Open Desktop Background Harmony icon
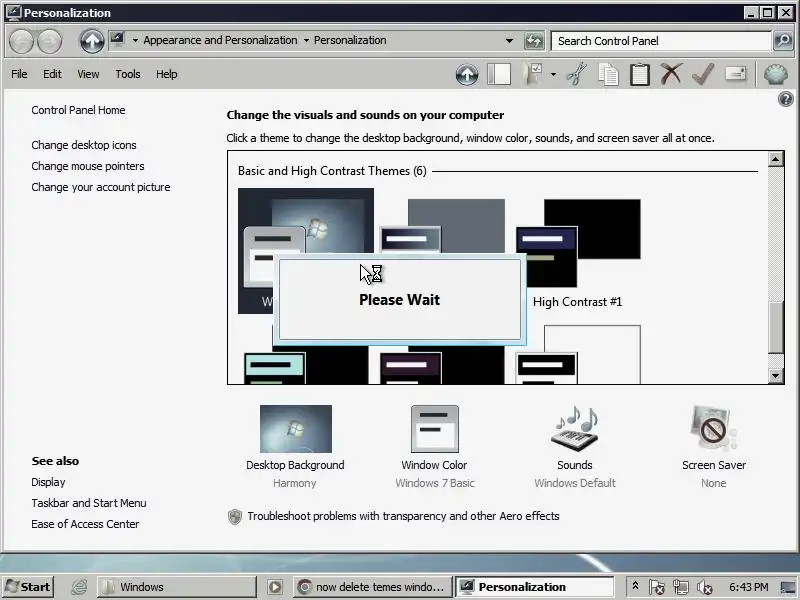 [295, 429]
